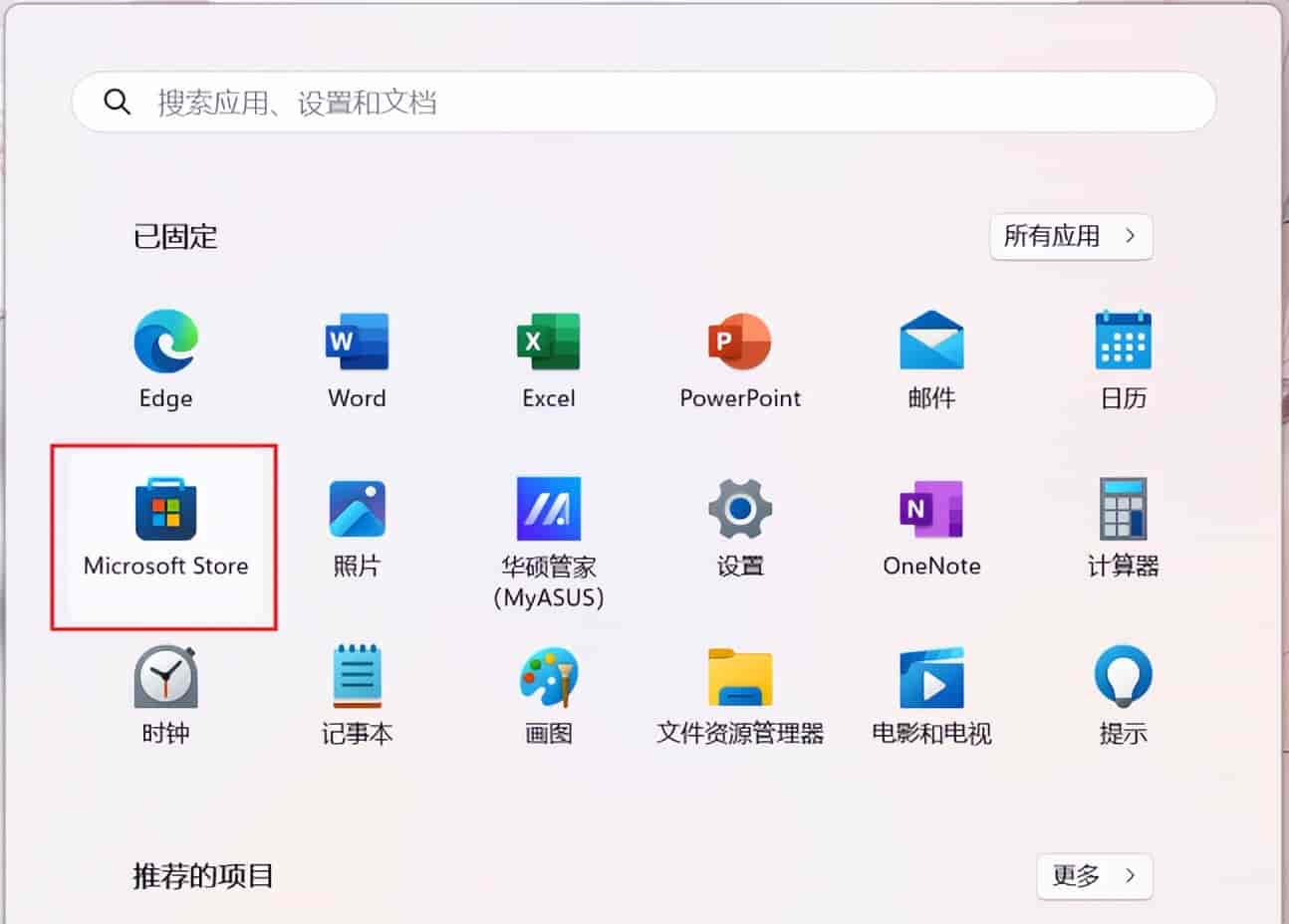Screen dimensions: 1289x924
Task: Open the 记事本 notepad app
Action: [357, 677]
